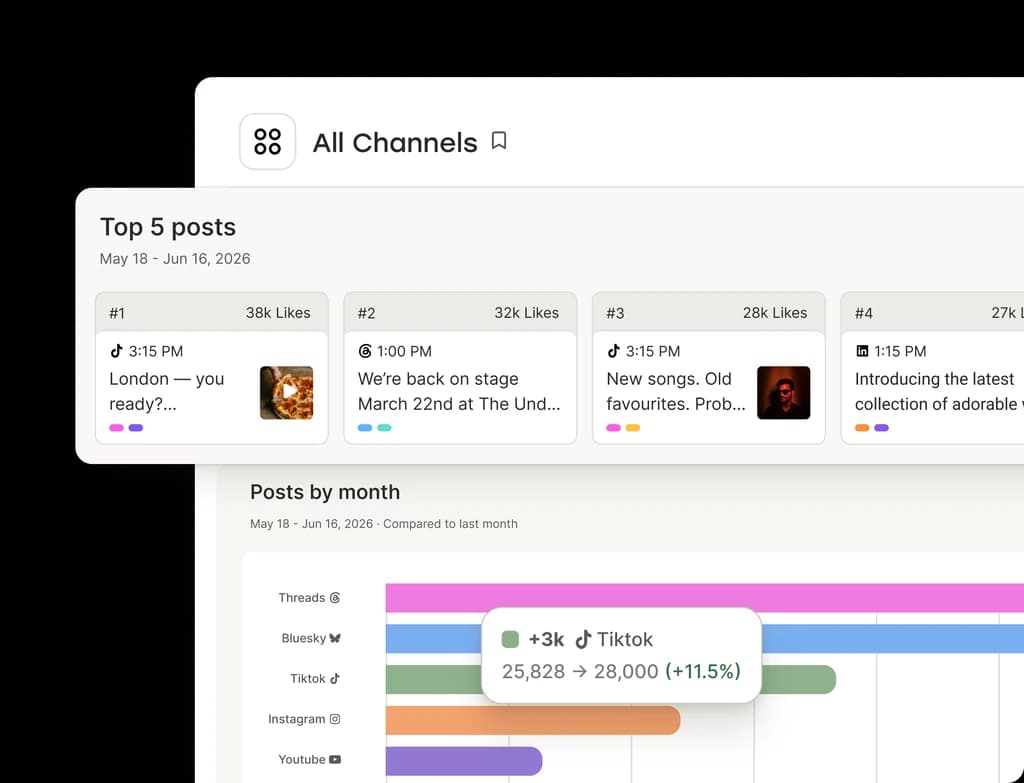1024x783 pixels.
Task: Click the Youtube icon beside chart label
Action: click(x=335, y=759)
